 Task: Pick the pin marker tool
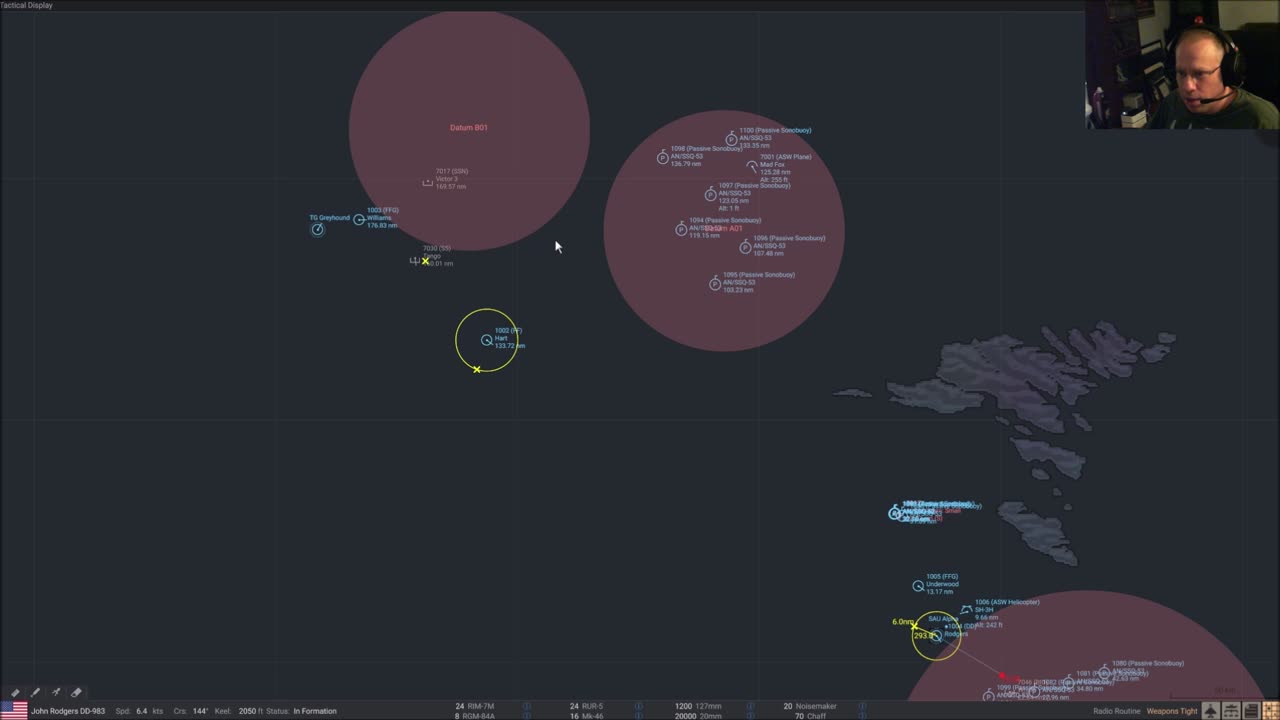(56, 692)
